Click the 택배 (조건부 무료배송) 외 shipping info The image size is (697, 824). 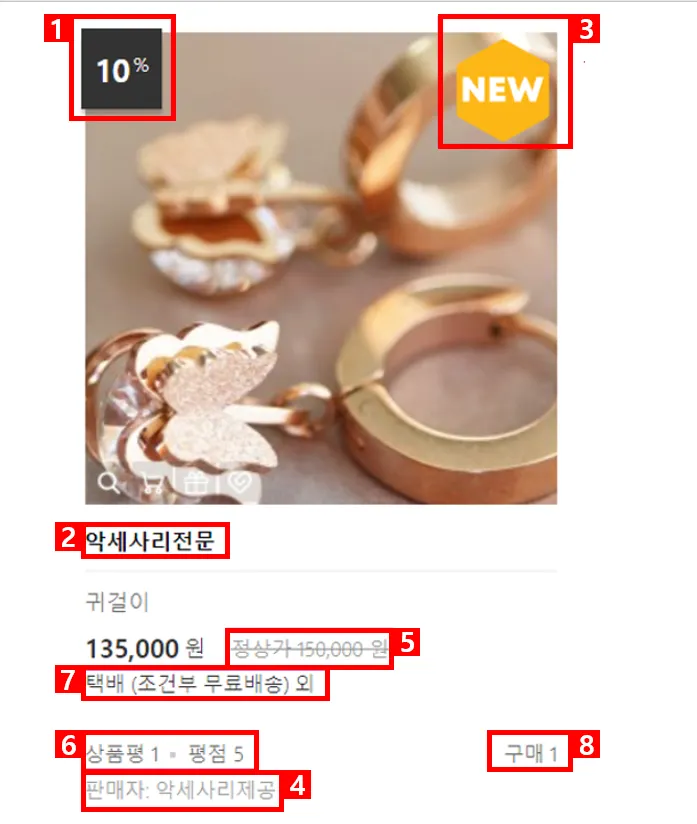pyautogui.click(x=200, y=684)
